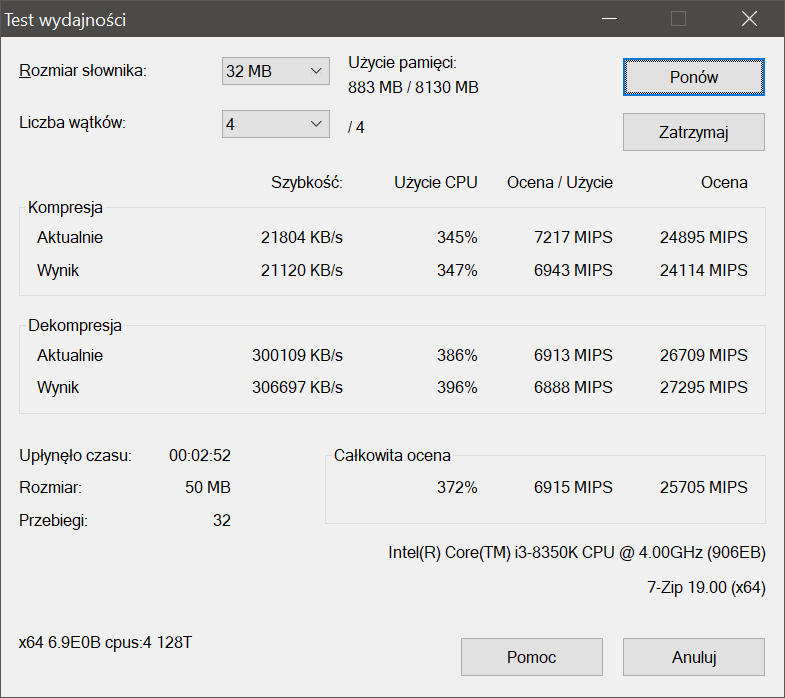
Task: Click the Pomoc button
Action: (x=532, y=657)
